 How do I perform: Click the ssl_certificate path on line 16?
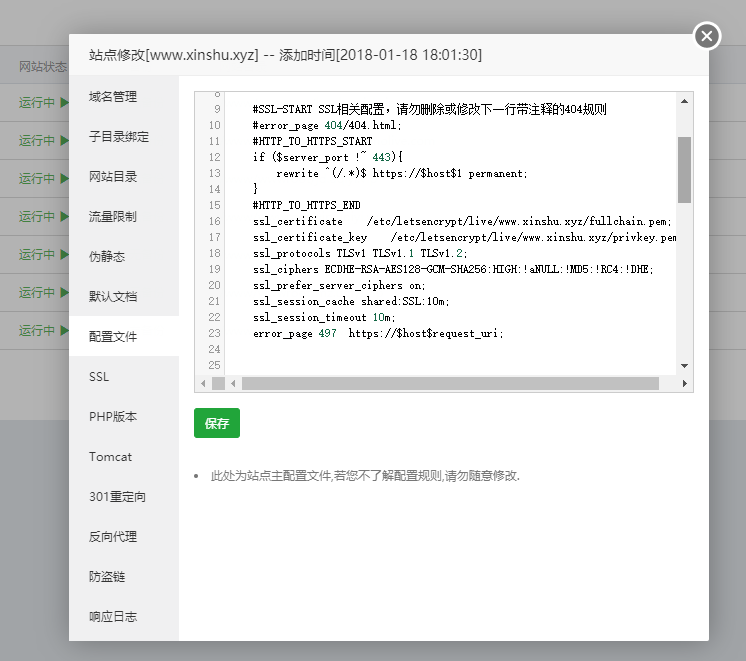tap(519, 221)
